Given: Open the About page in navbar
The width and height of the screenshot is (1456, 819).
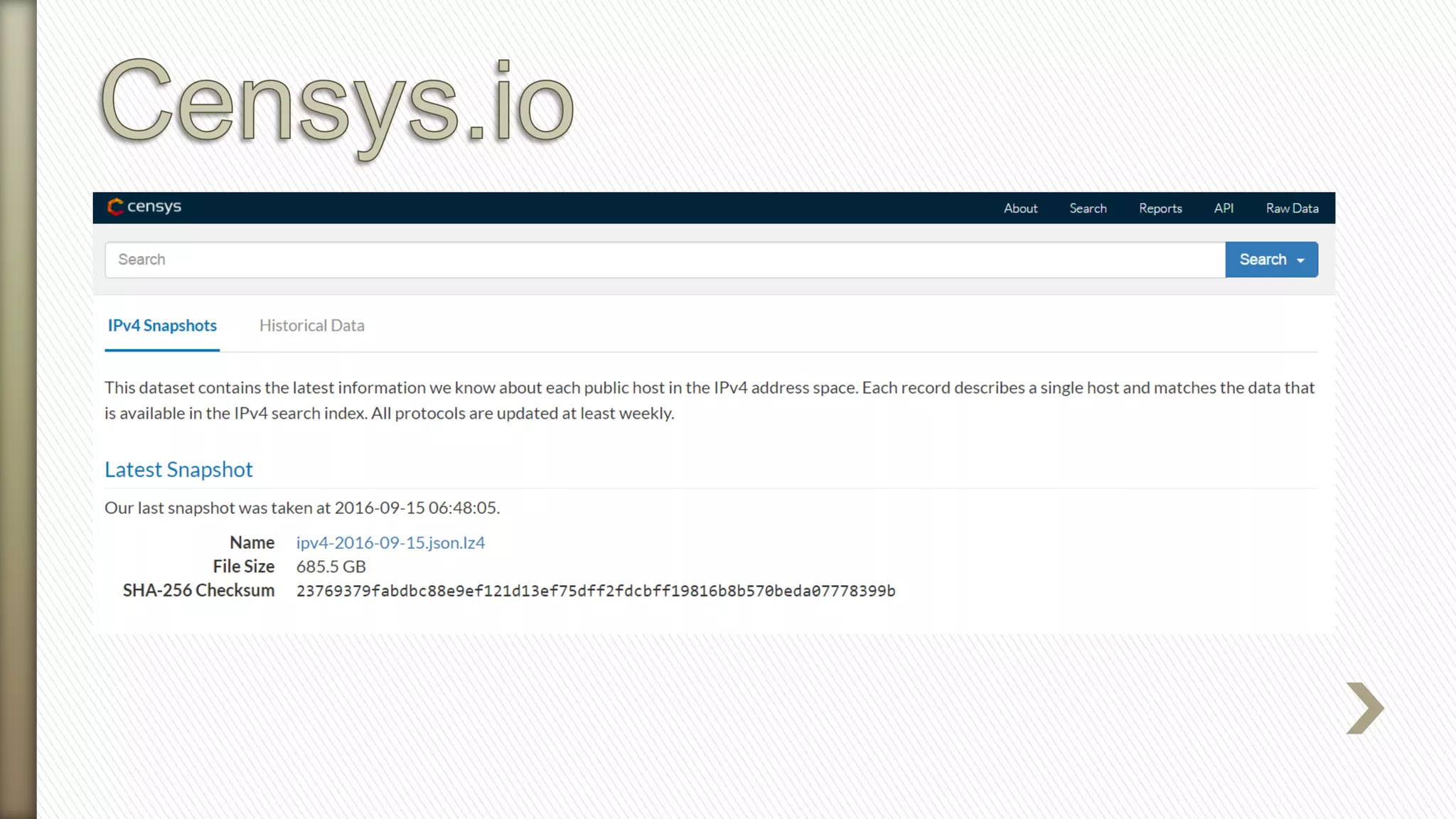Looking at the screenshot, I should pyautogui.click(x=1020, y=208).
